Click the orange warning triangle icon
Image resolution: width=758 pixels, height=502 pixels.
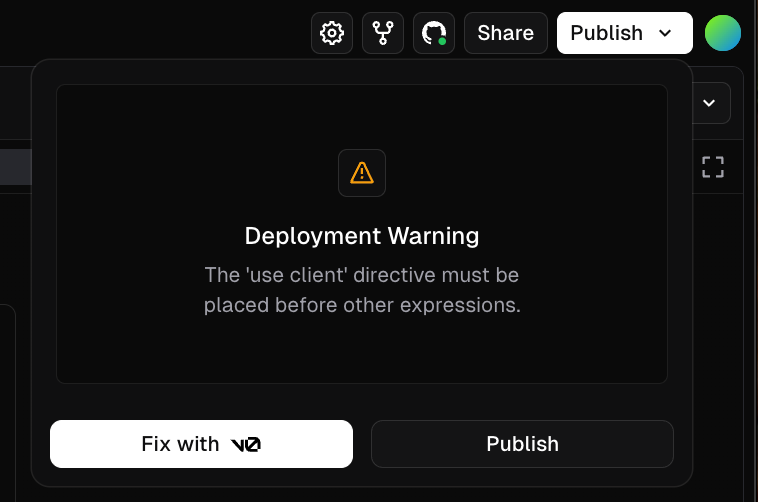362,173
